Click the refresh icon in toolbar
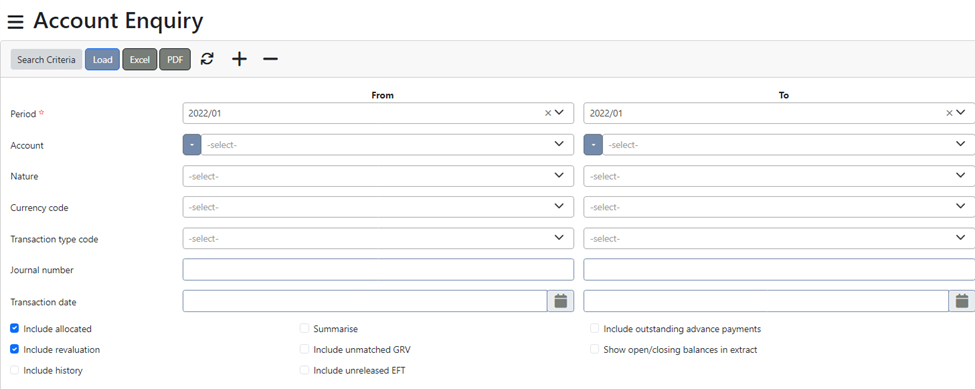The image size is (975, 389). pyautogui.click(x=207, y=59)
